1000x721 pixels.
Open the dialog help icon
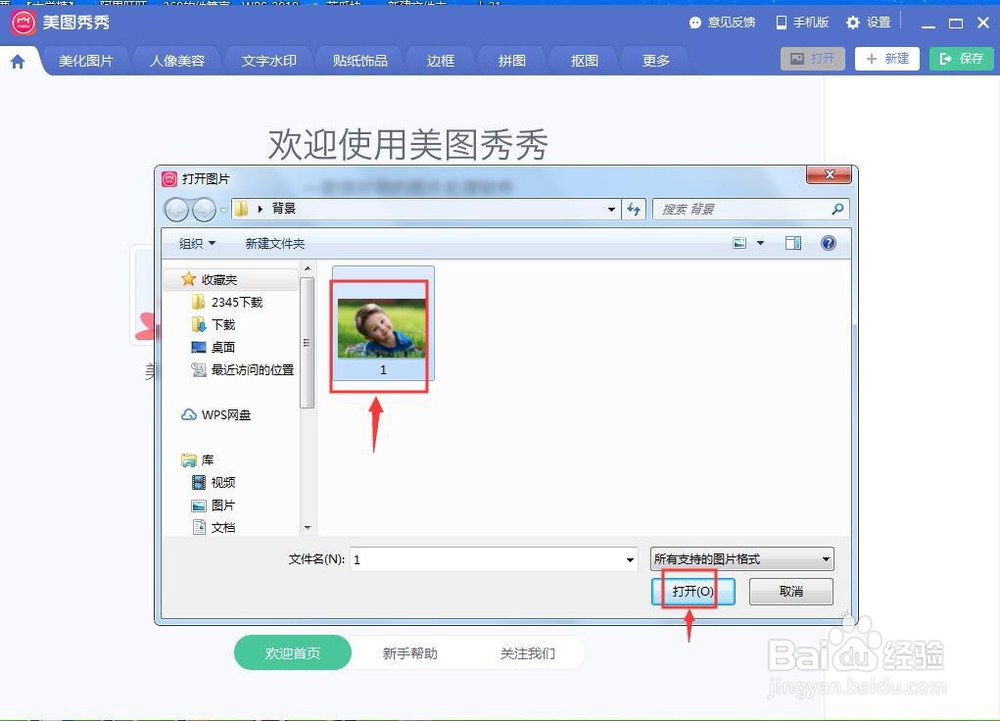point(828,243)
